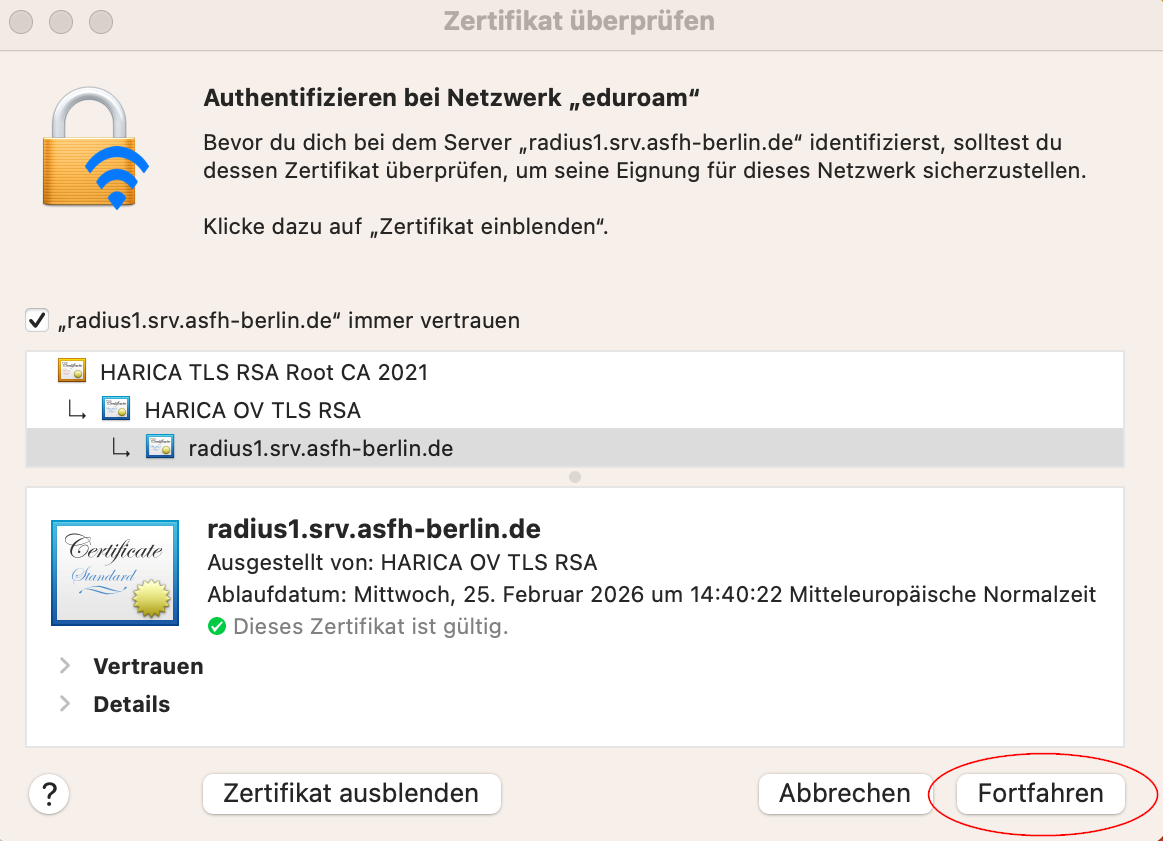Toggle always trust radius1.srv.asfh-berlin.de checkbox

[x=37, y=320]
